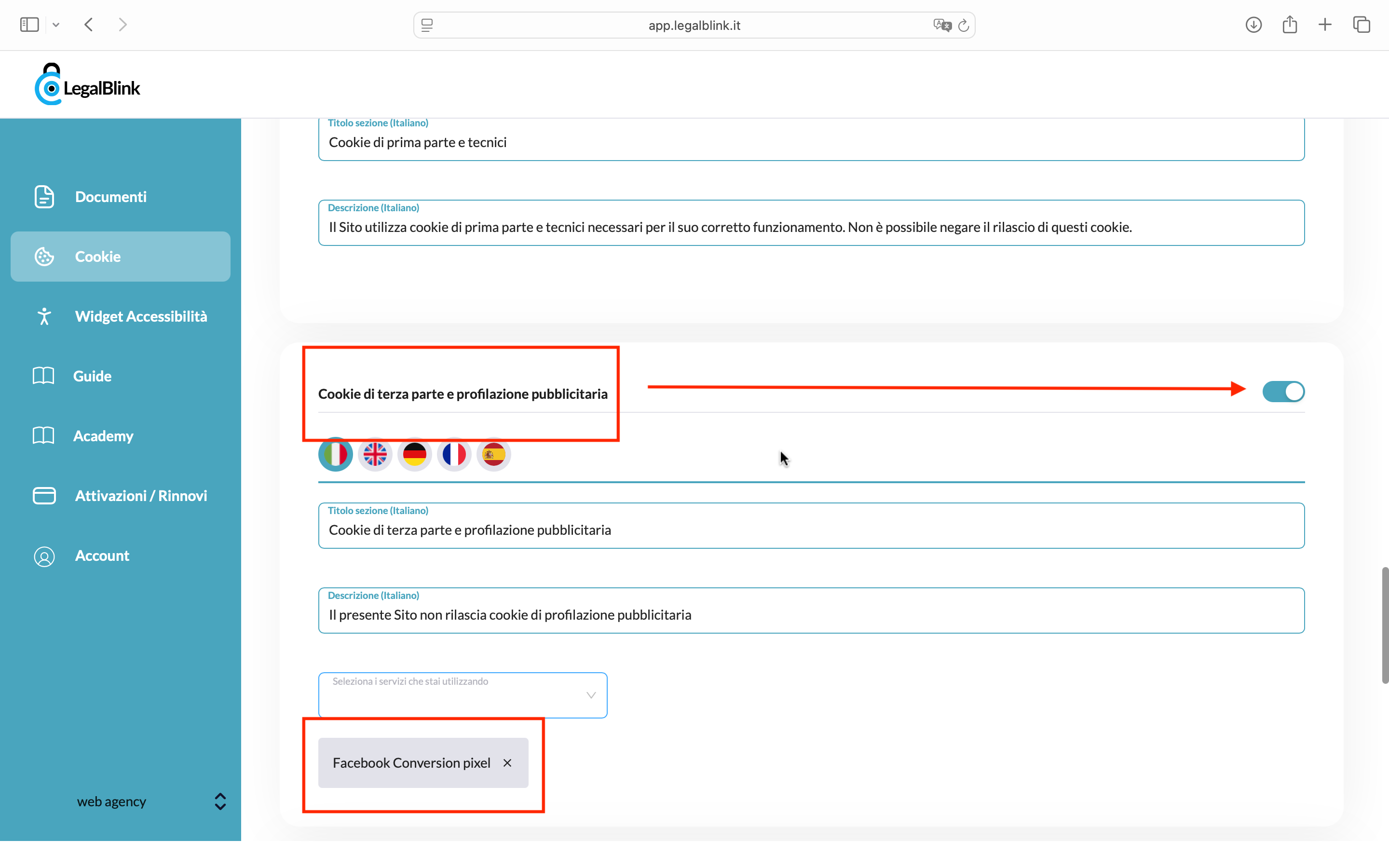
Task: Remove Facebook Conversion pixel tag
Action: 507,763
